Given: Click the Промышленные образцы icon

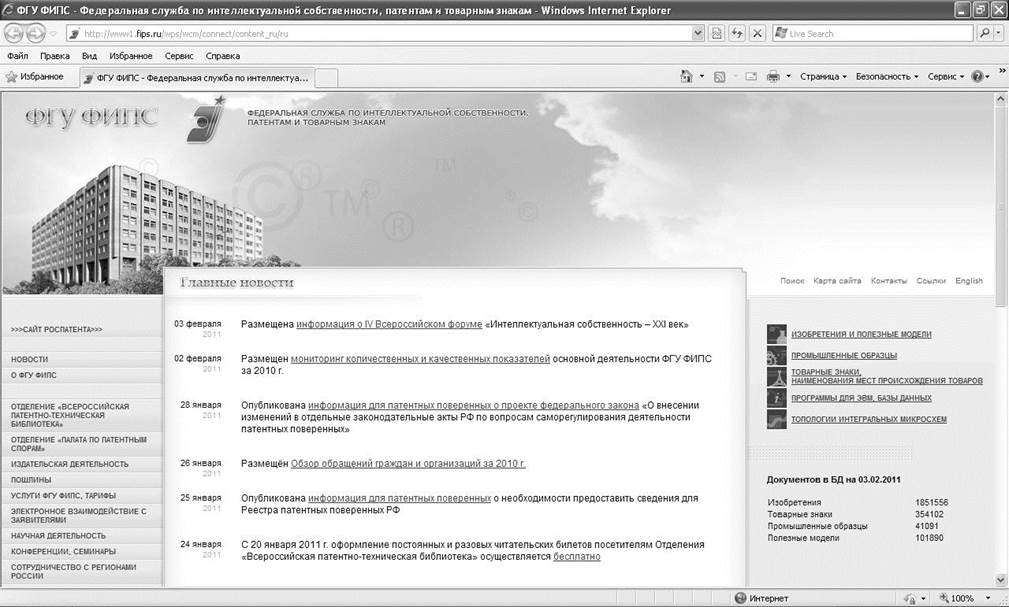Looking at the screenshot, I should pyautogui.click(x=776, y=355).
